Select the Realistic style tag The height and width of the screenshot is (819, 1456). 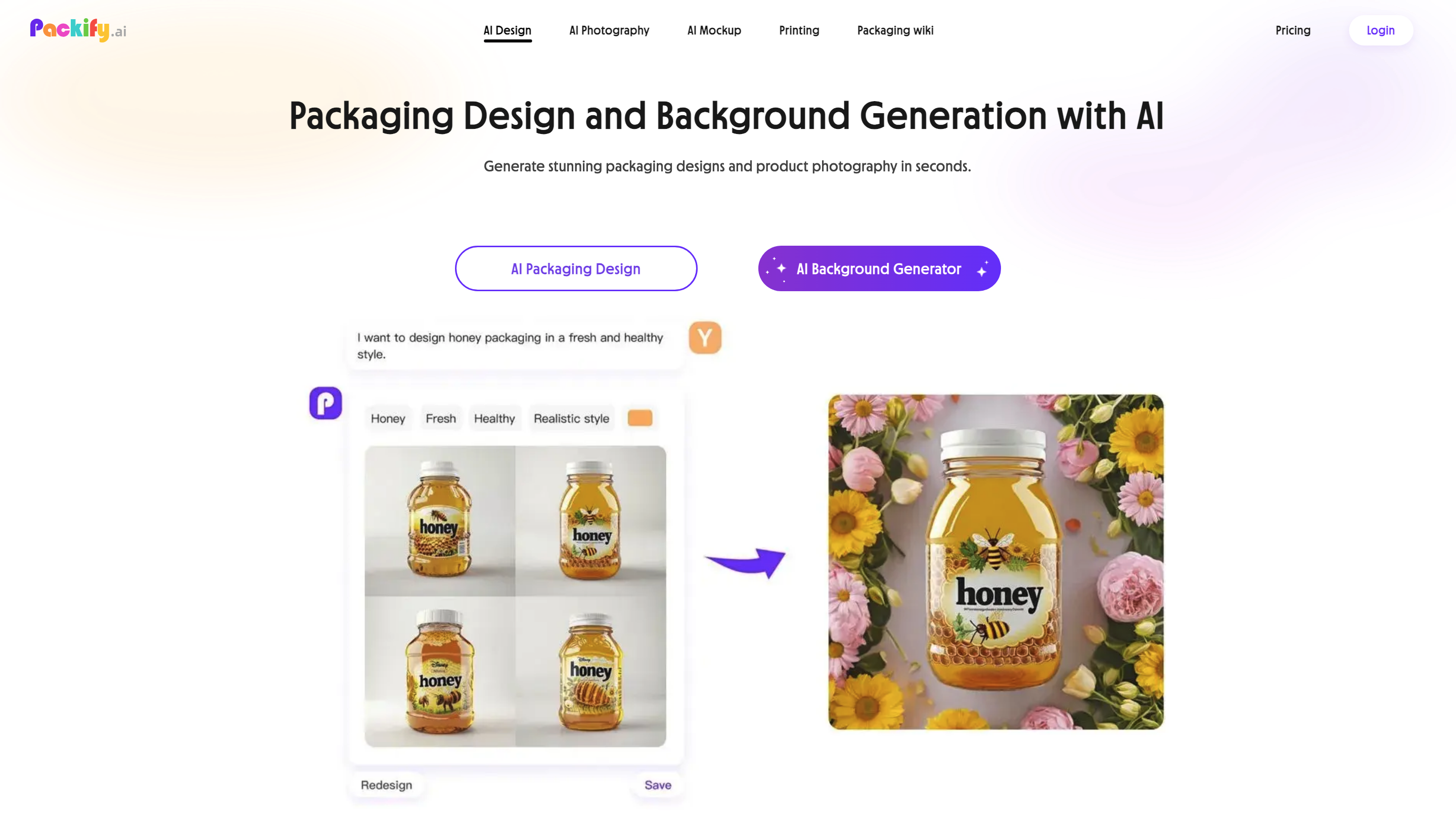click(571, 418)
